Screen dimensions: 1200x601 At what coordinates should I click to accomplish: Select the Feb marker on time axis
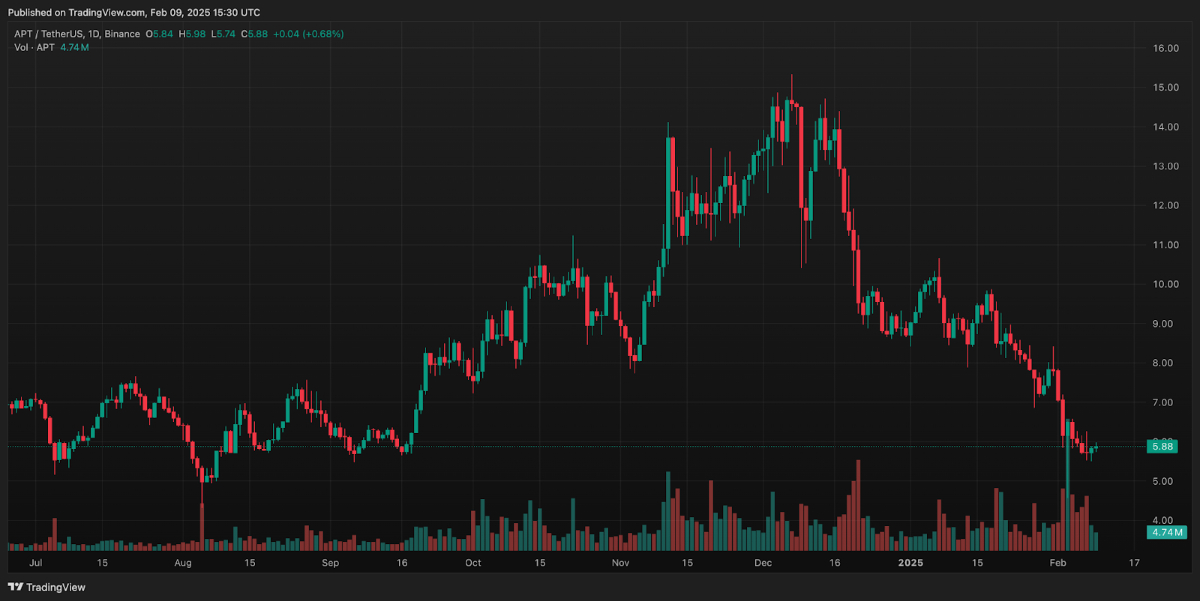tap(1057, 563)
